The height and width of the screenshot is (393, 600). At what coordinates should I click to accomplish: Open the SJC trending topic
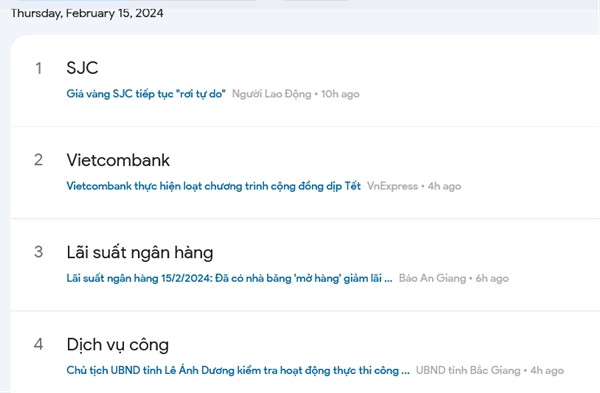pos(82,68)
